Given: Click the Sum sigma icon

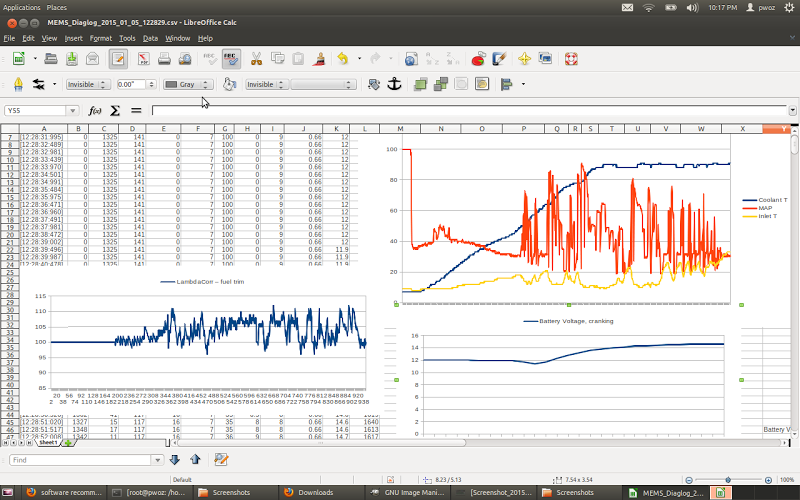Looking at the screenshot, I should [x=114, y=110].
